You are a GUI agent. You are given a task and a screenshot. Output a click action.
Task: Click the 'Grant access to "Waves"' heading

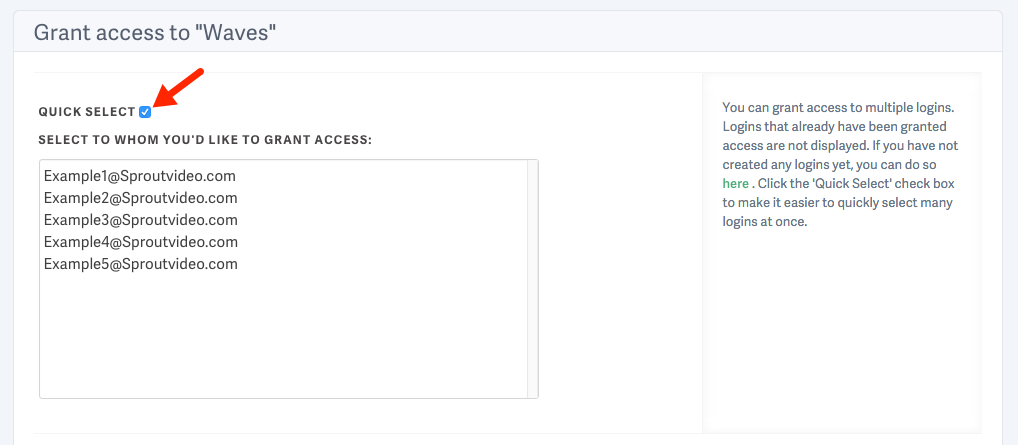[155, 32]
